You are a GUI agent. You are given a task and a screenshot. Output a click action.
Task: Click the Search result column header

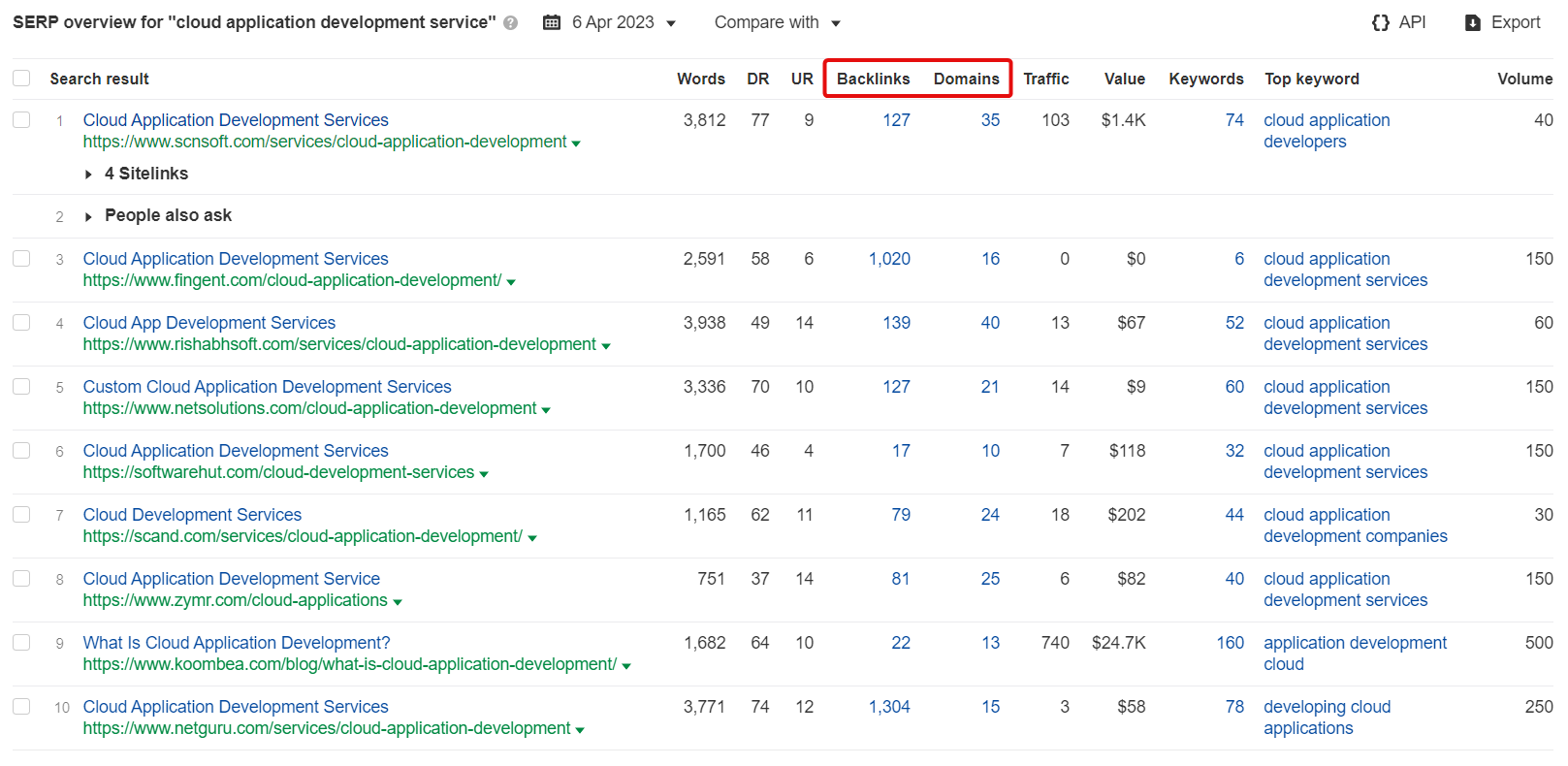(x=99, y=79)
